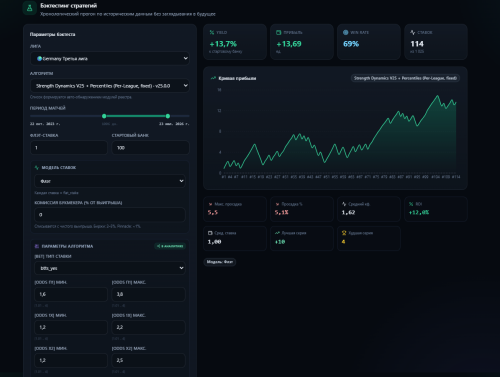Click the Флэт-ставка input field
The width and height of the screenshot is (500, 377).
[69, 147]
